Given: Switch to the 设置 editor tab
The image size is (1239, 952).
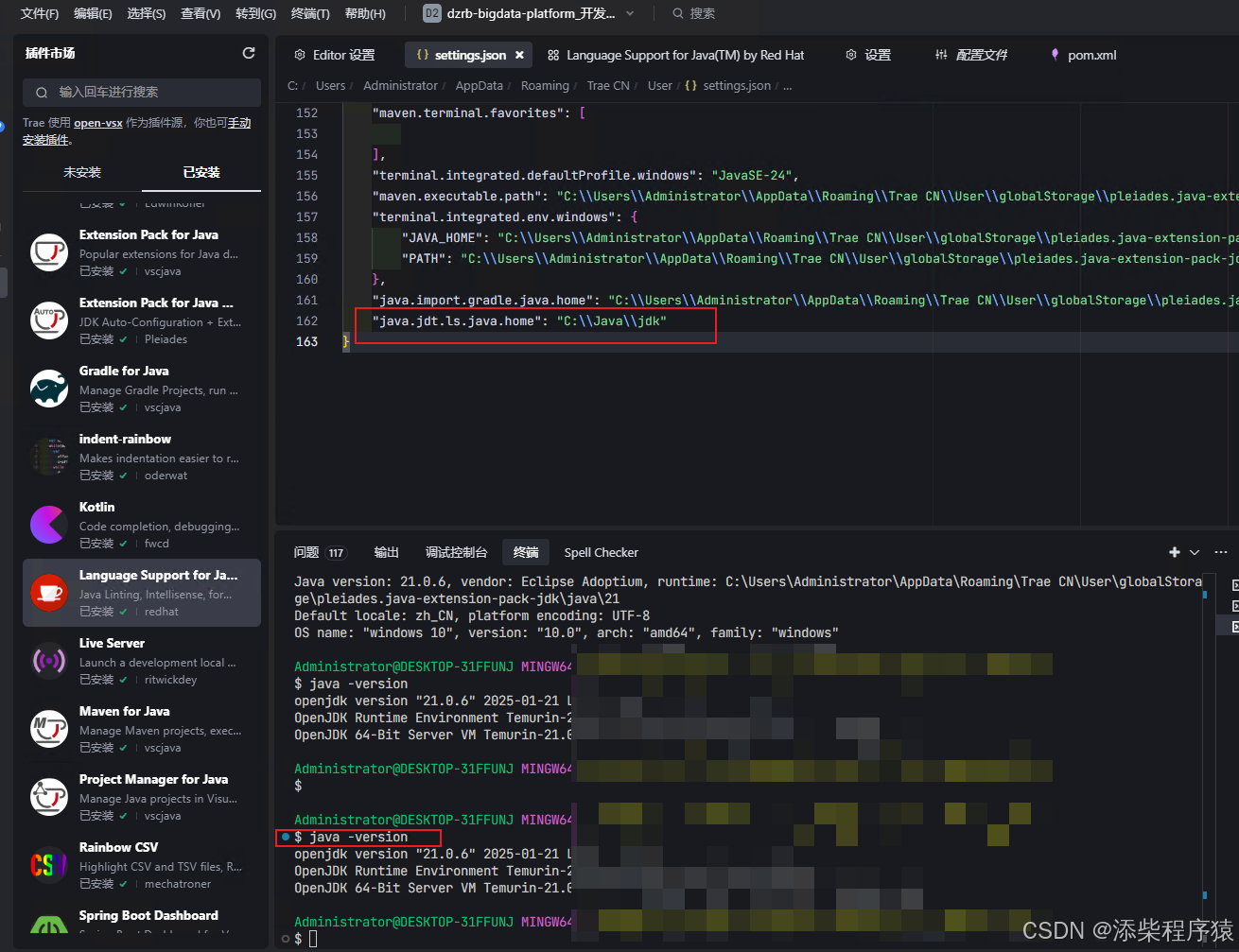Looking at the screenshot, I should coord(868,55).
